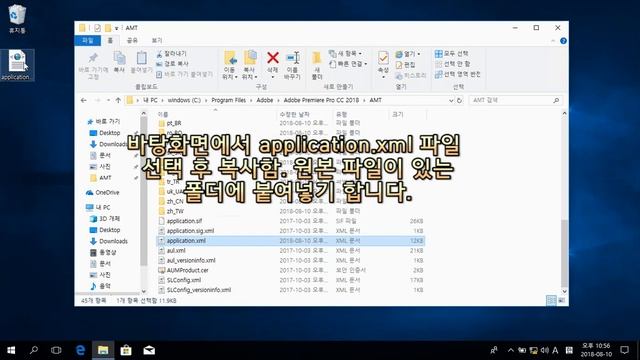Click windows (C:) in the address path
The width and height of the screenshot is (640, 360).
click(x=184, y=100)
